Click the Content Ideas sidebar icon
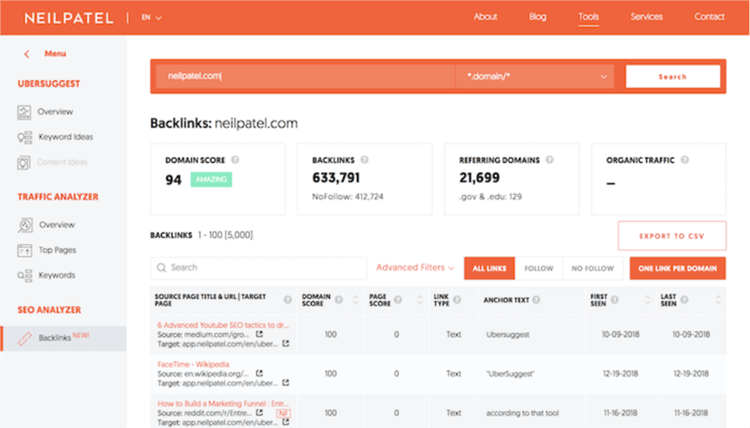Viewport: 750px width, 428px height. (23, 163)
